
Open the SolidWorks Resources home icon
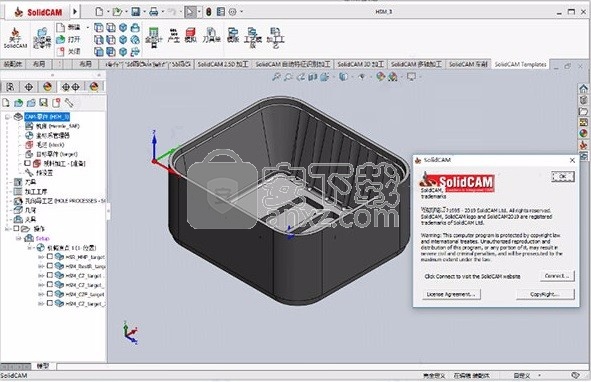[x=583, y=89]
